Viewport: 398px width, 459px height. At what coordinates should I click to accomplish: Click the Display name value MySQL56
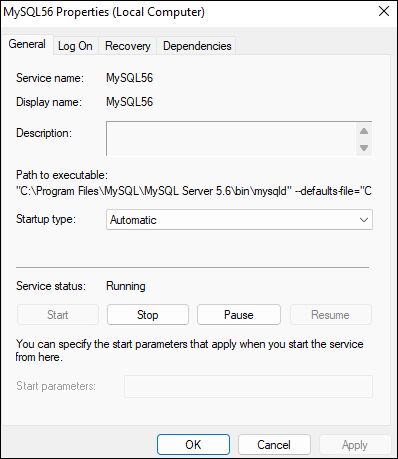(x=129, y=102)
